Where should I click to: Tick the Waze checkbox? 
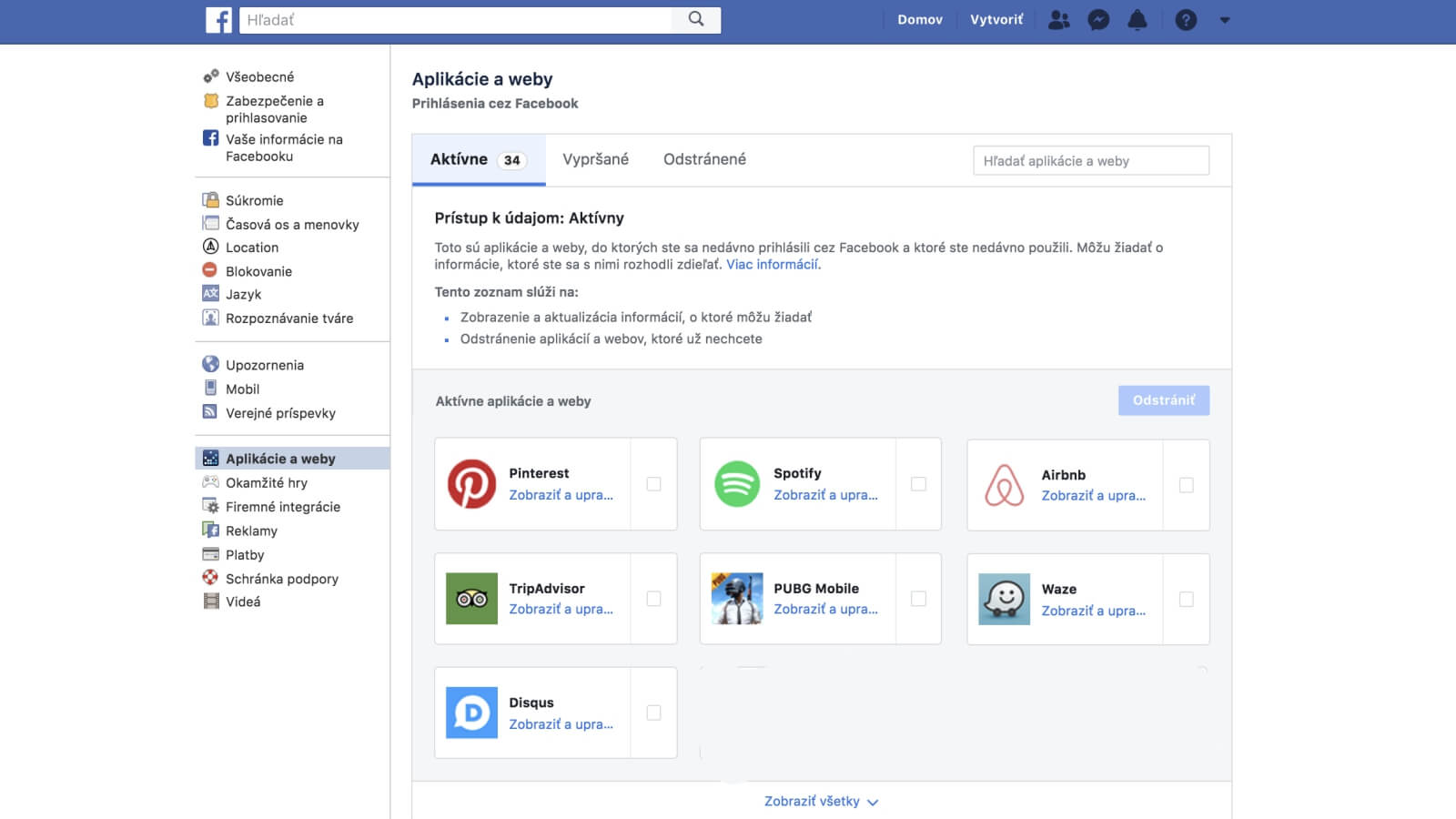1186,600
